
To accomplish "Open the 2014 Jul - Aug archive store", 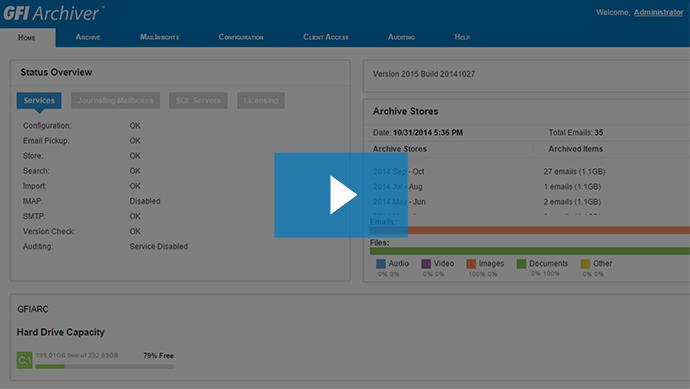I will coord(397,187).
